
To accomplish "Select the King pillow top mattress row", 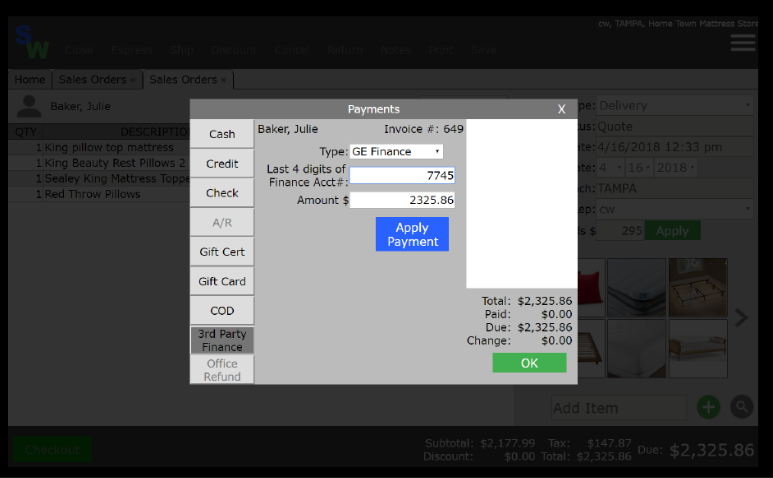I will click(x=99, y=147).
